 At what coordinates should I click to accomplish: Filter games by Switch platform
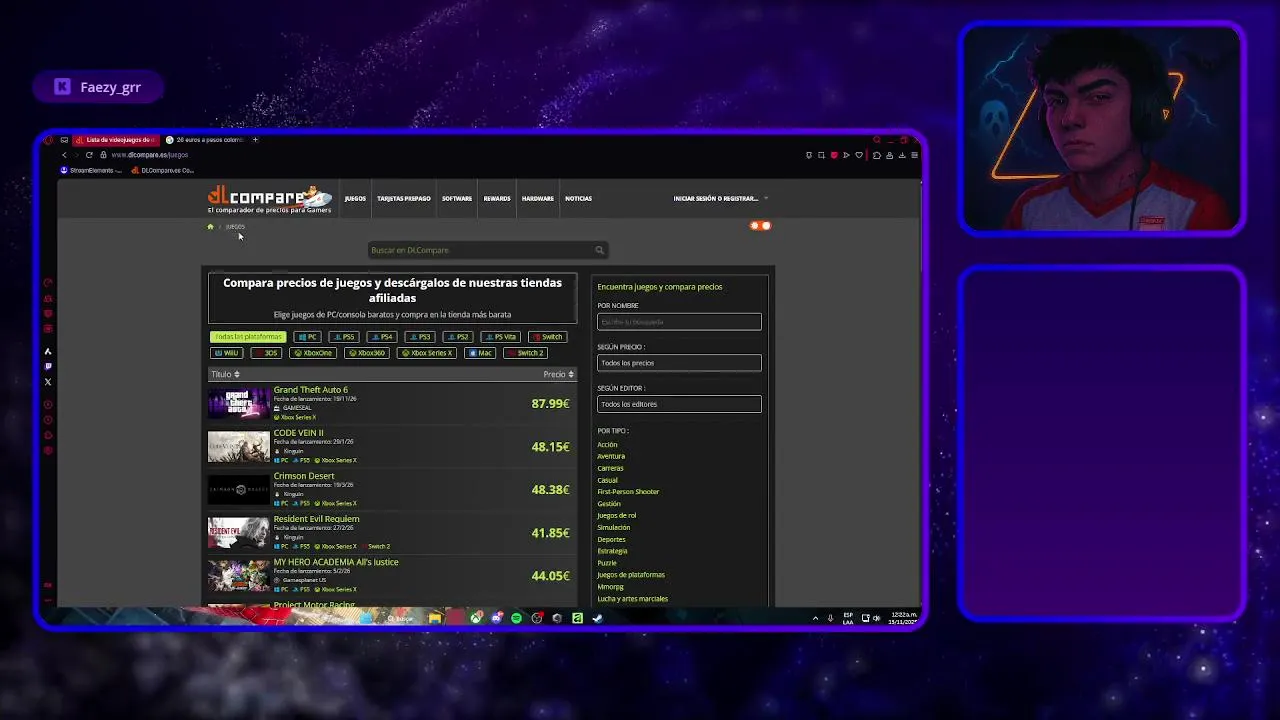click(x=548, y=337)
